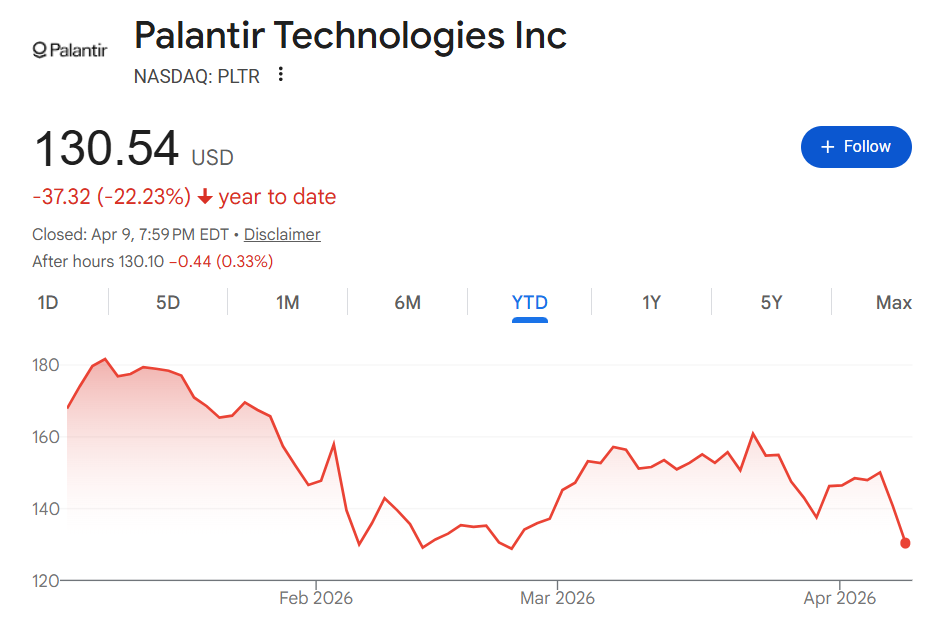Screen dimensions: 933x621
Task: Click the Mar 2026 axis label
Action: 558,598
